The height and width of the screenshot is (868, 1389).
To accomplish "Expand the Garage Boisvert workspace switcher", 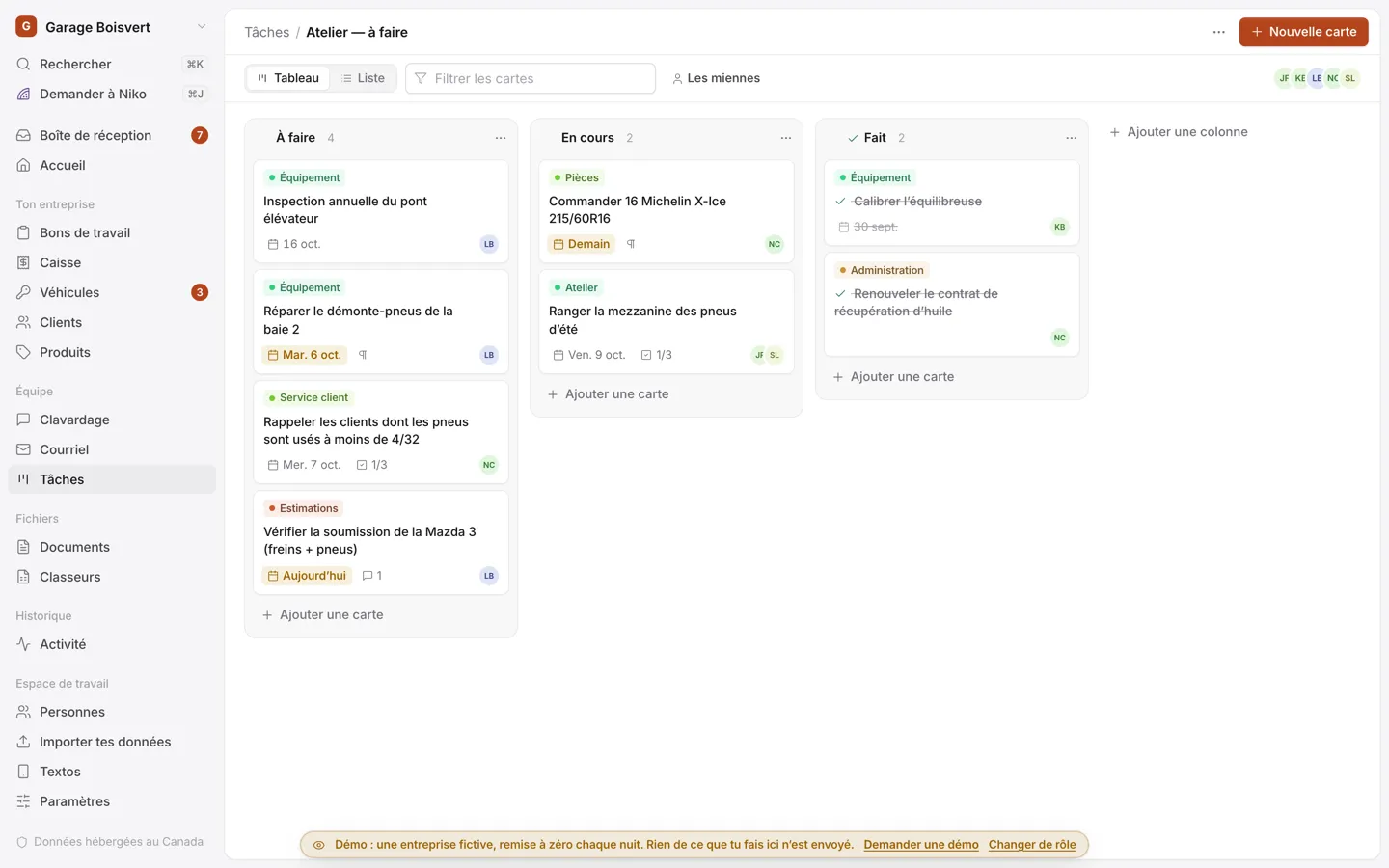I will (112, 27).
